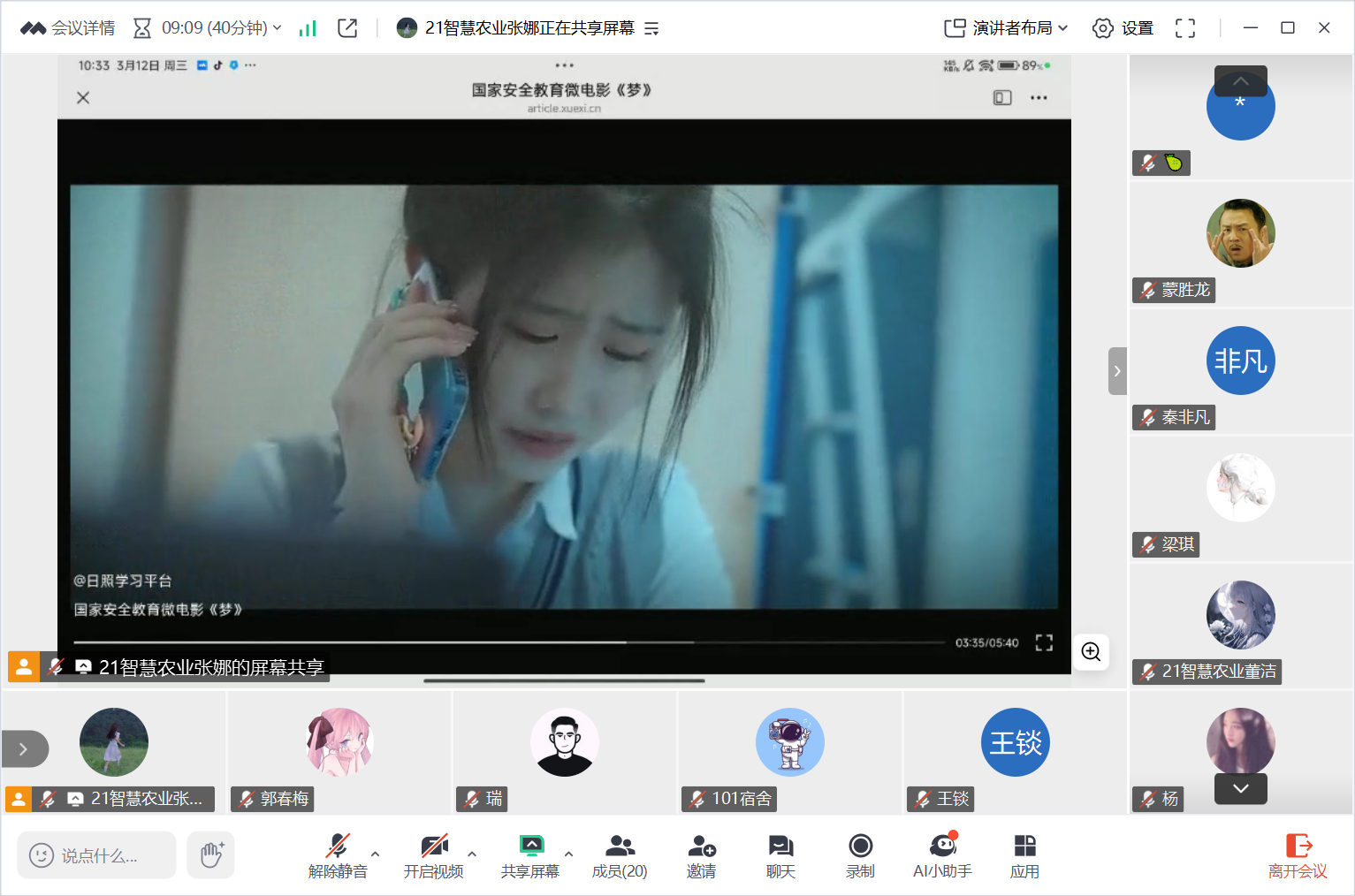Click the 说点什么 message input field
1355x896 pixels.
point(97,855)
